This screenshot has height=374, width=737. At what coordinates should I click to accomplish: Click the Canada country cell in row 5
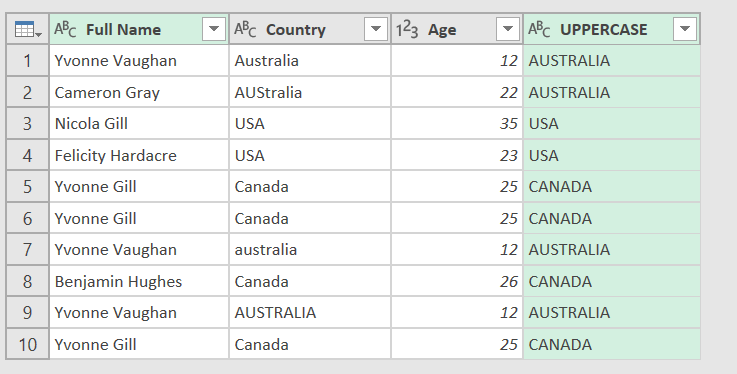point(310,187)
